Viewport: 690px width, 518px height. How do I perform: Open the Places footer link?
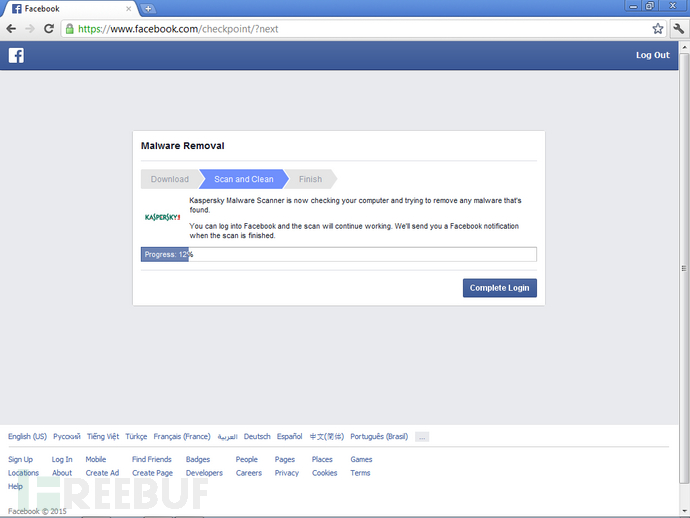click(322, 459)
